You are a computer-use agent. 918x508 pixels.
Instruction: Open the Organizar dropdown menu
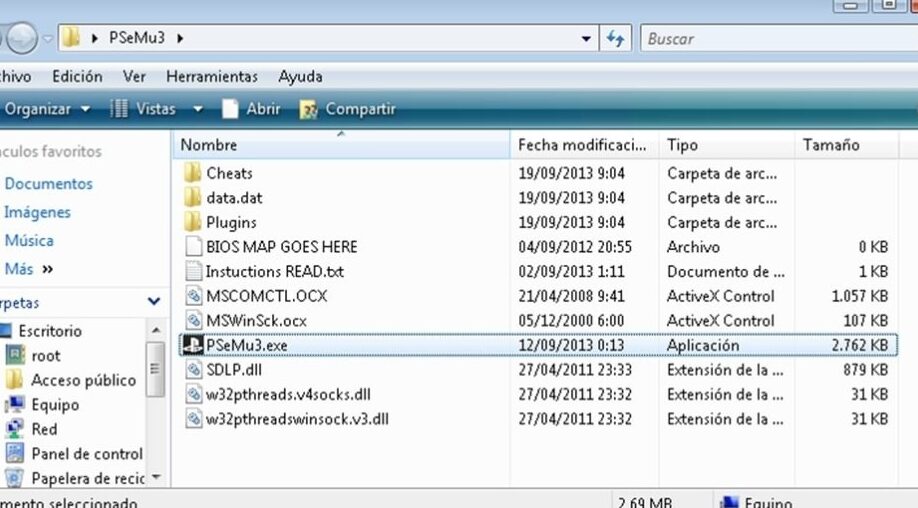tap(47, 109)
